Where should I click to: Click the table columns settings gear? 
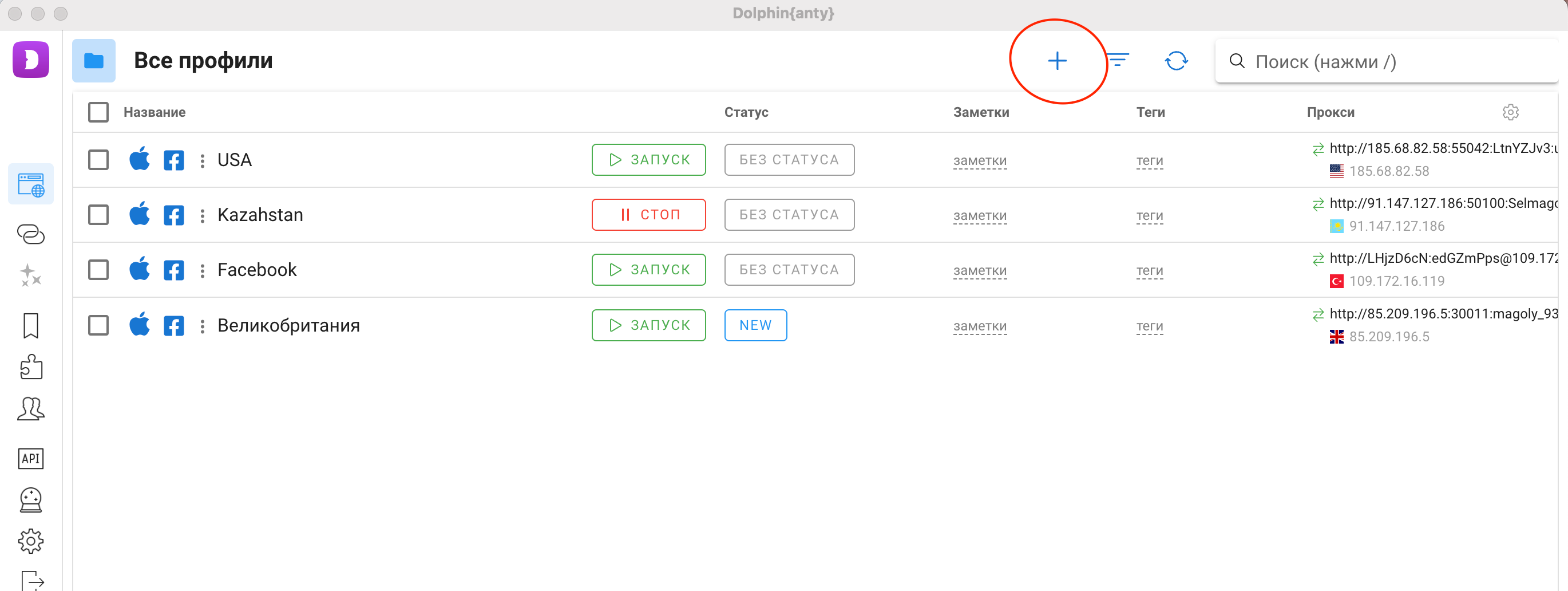(1510, 112)
